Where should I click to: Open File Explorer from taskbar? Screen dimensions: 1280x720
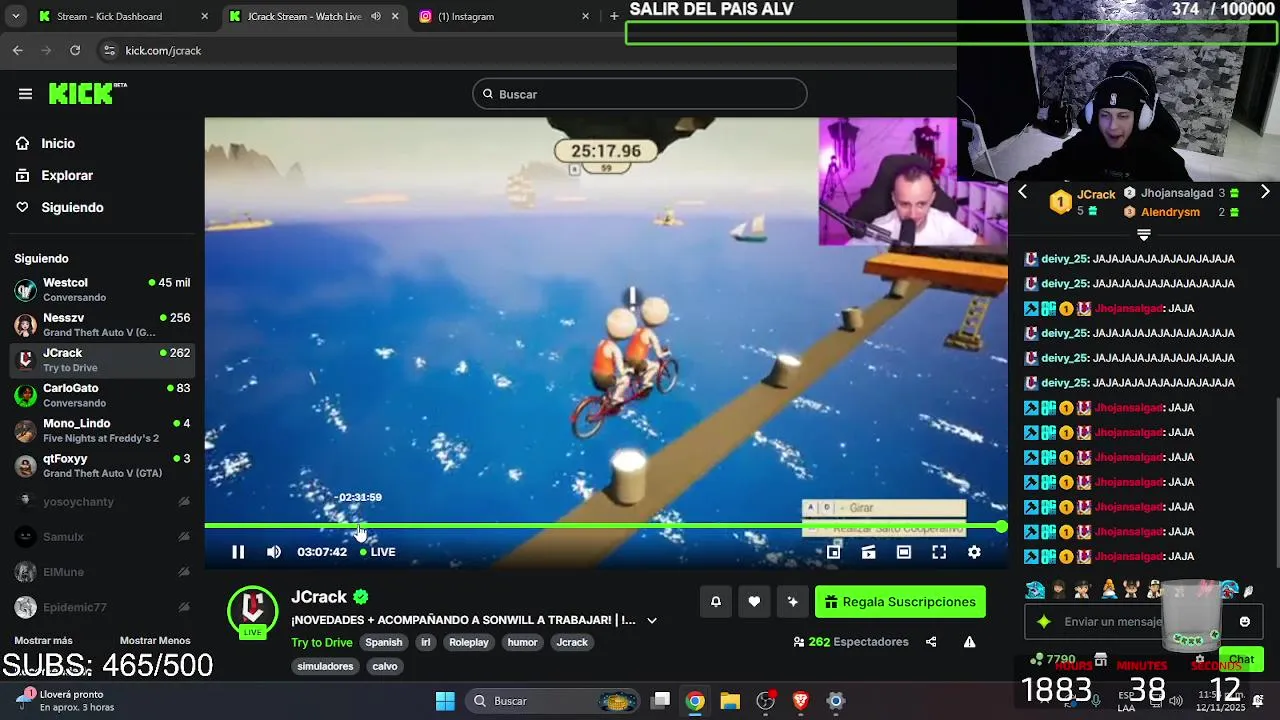[730, 701]
